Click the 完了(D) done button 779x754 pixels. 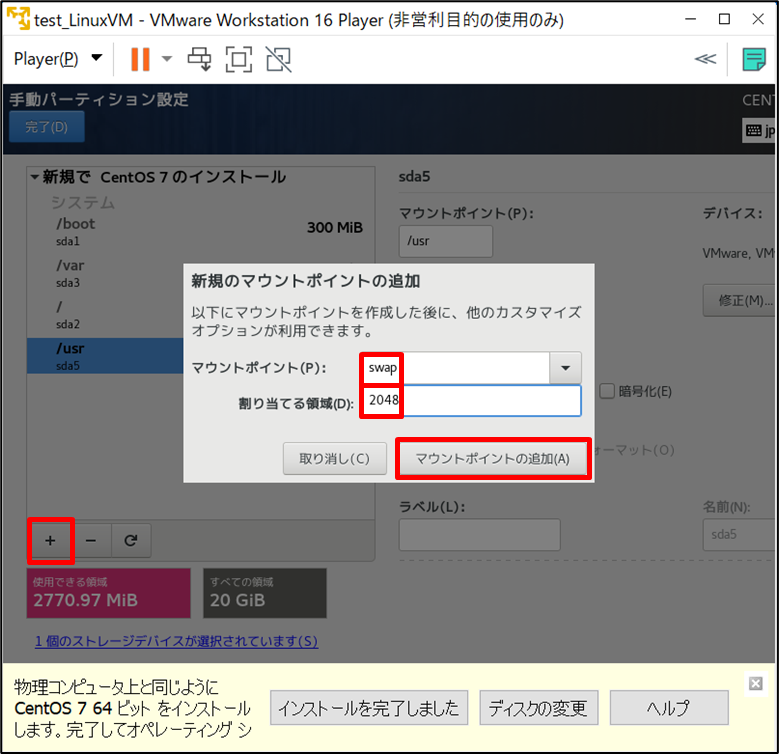pyautogui.click(x=47, y=127)
